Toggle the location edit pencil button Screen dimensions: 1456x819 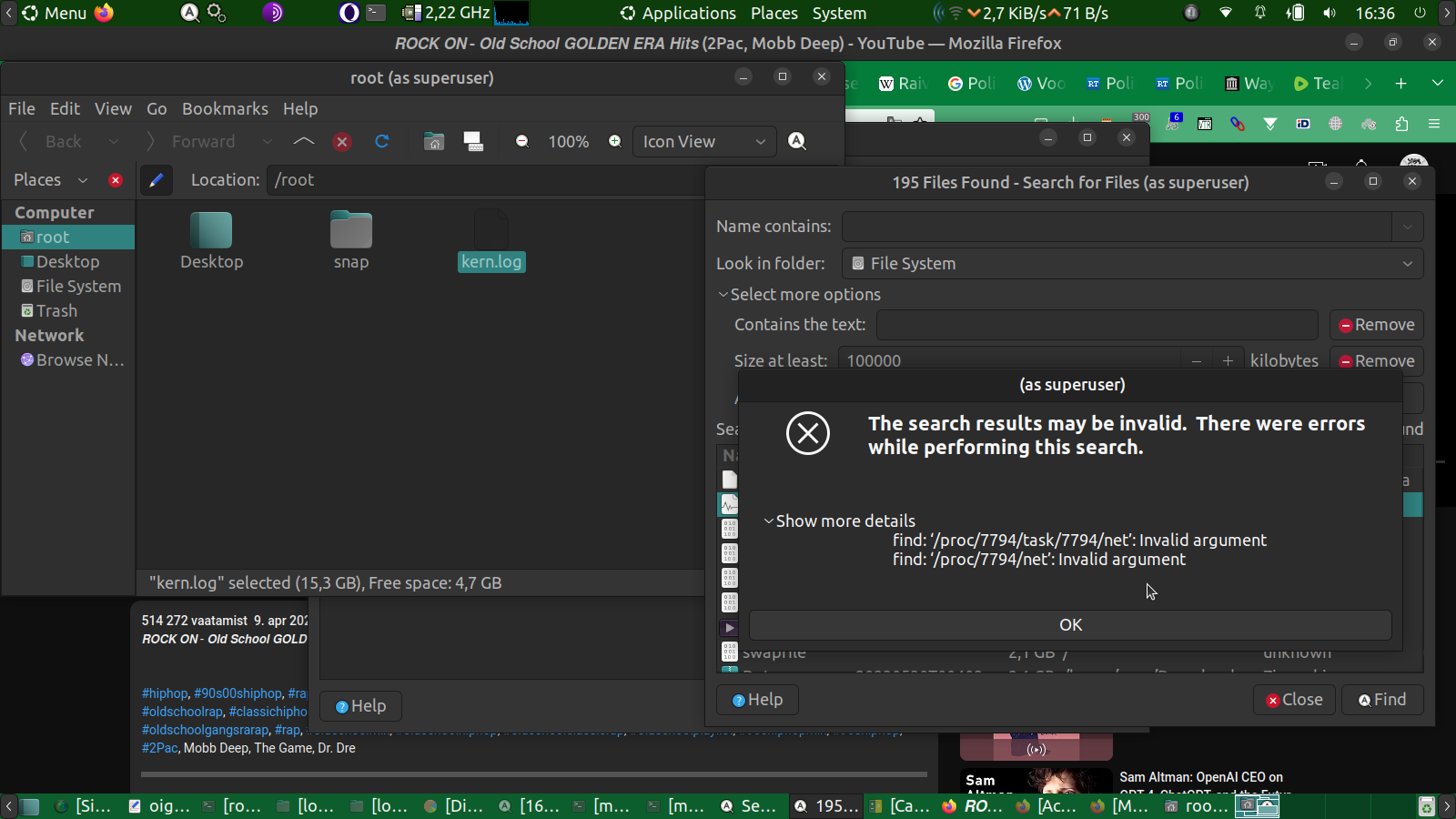coord(157,180)
